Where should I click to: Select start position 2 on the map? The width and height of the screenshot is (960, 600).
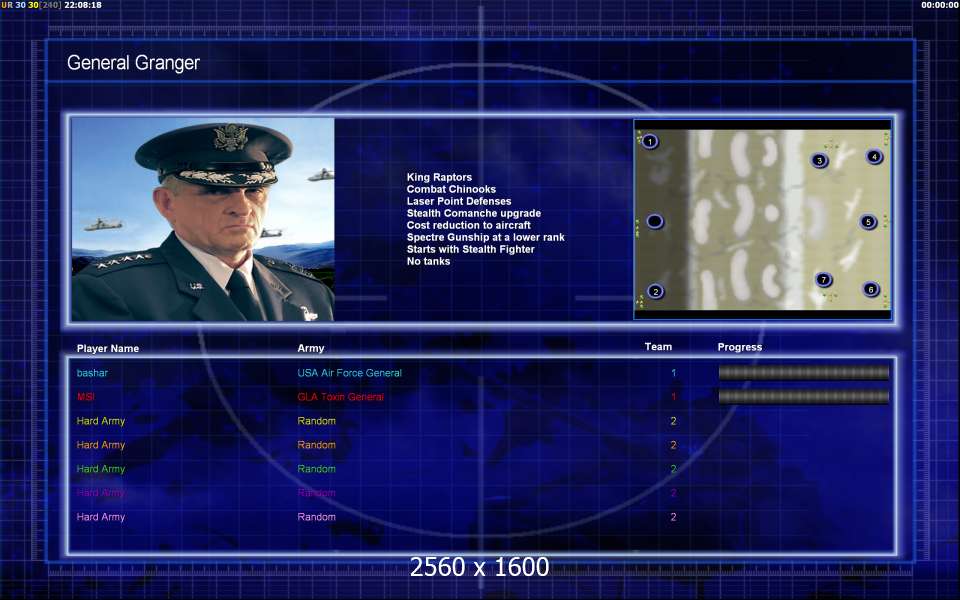click(655, 291)
